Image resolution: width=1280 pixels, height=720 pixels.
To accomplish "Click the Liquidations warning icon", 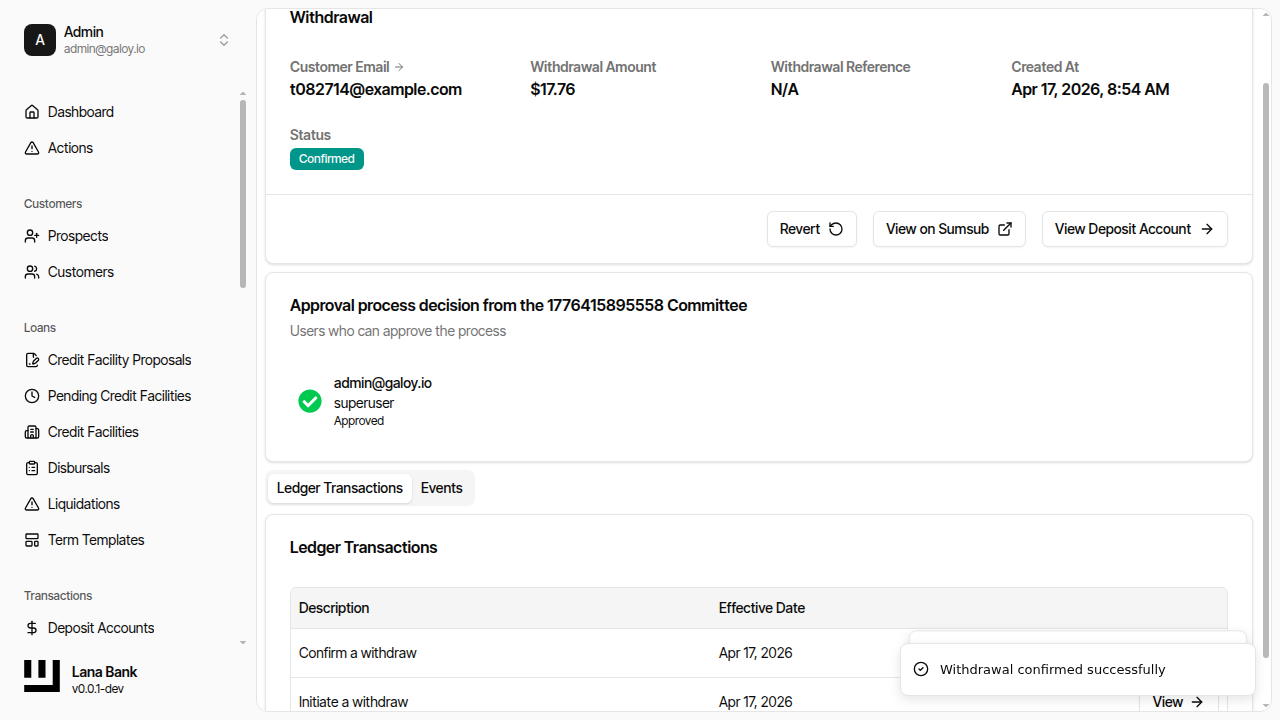I will pyautogui.click(x=31, y=503).
